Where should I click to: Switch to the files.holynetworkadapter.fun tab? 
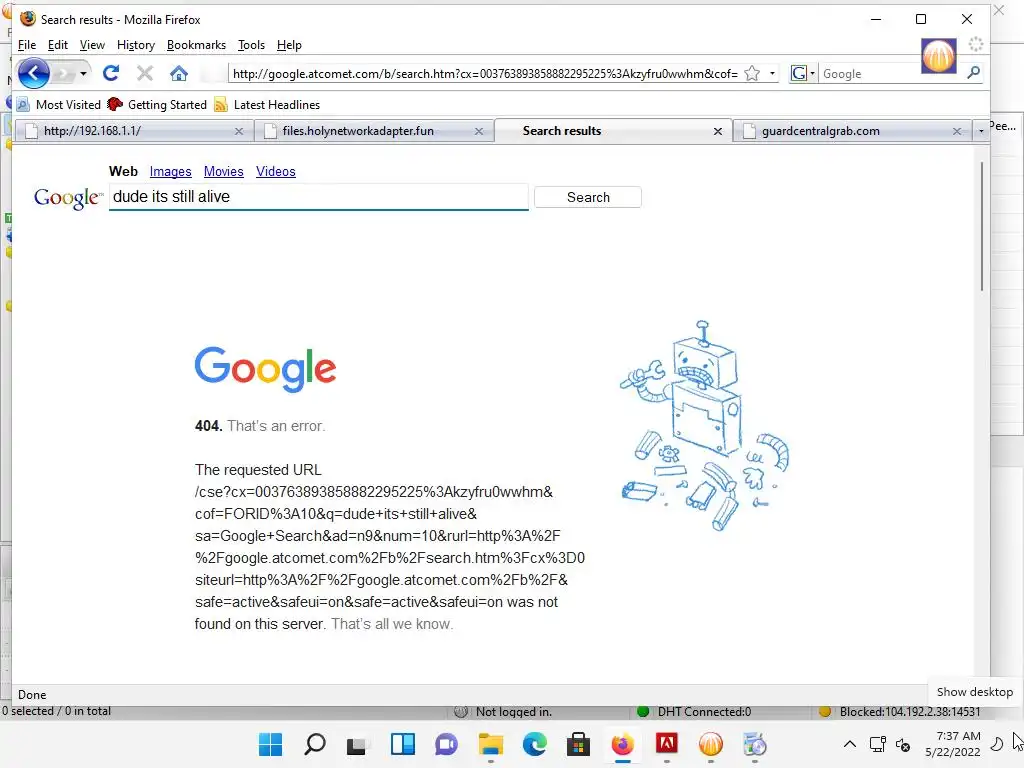coord(373,131)
